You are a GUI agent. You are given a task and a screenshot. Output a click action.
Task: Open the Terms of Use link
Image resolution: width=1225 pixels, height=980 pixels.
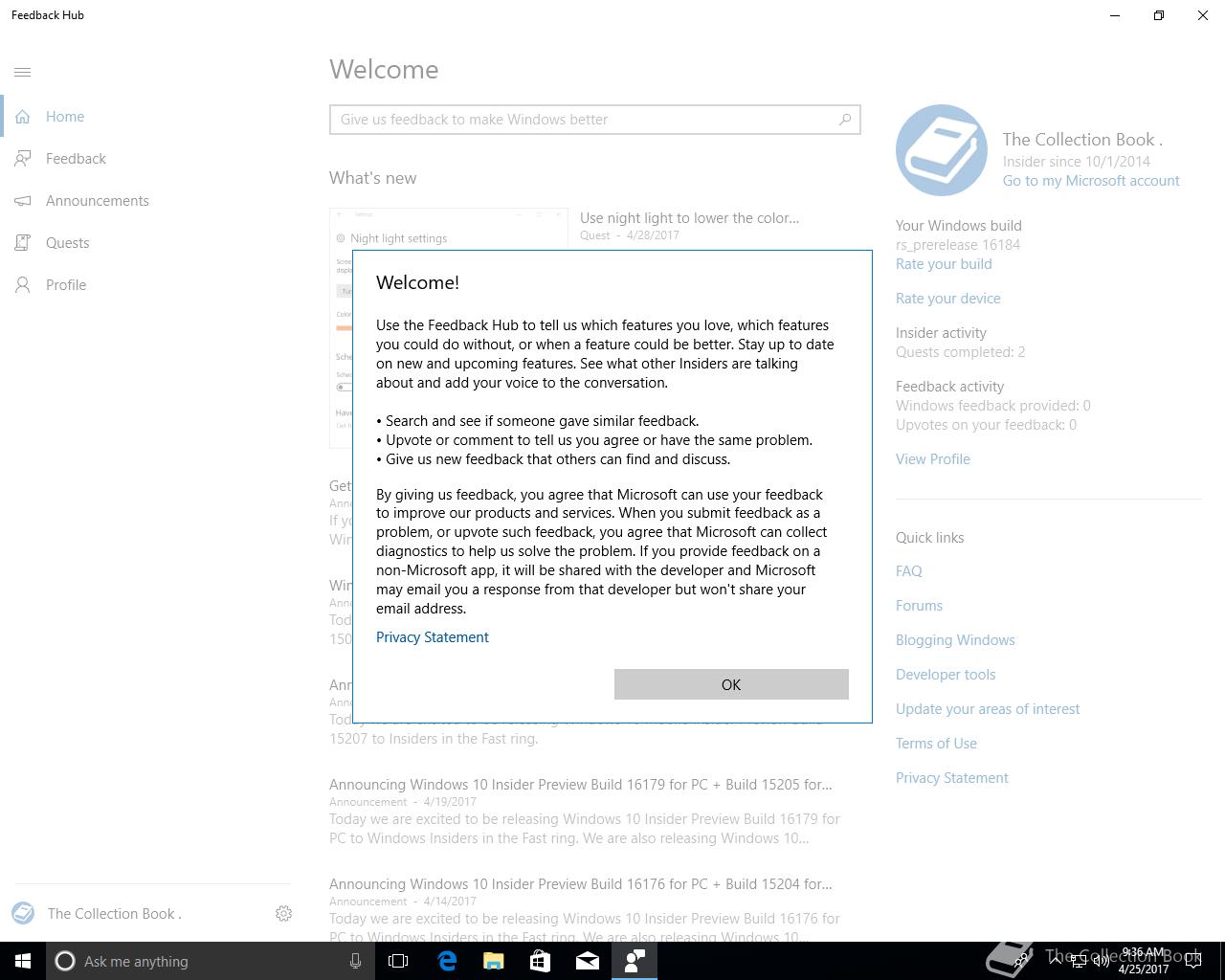click(x=936, y=744)
